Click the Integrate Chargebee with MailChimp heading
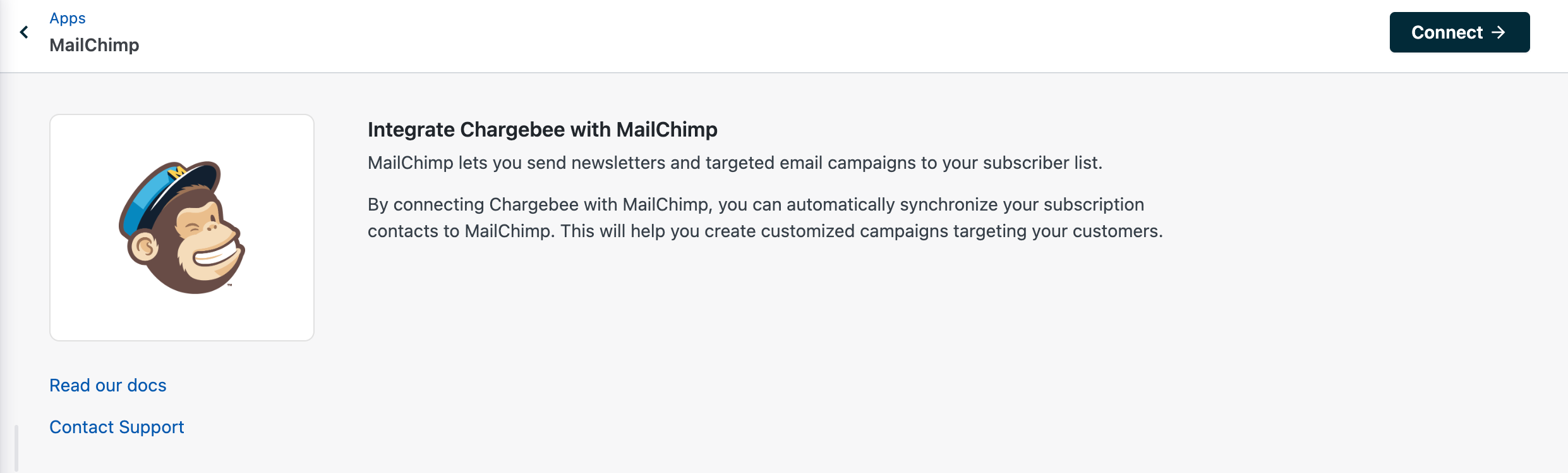This screenshot has height=473, width=1568. point(542,130)
